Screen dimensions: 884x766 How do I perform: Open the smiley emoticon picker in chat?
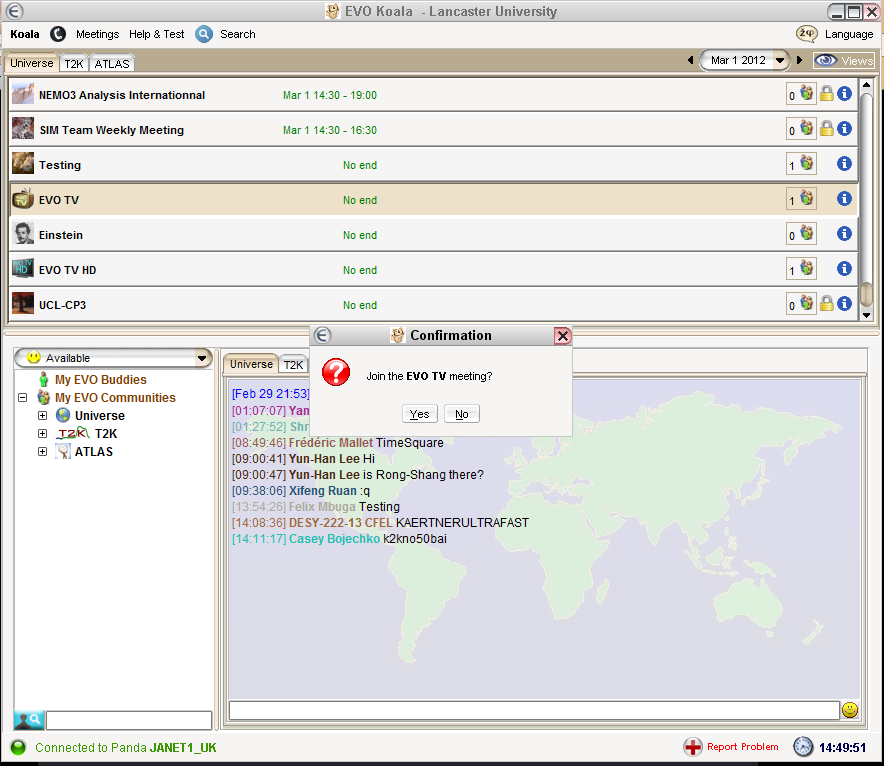850,710
